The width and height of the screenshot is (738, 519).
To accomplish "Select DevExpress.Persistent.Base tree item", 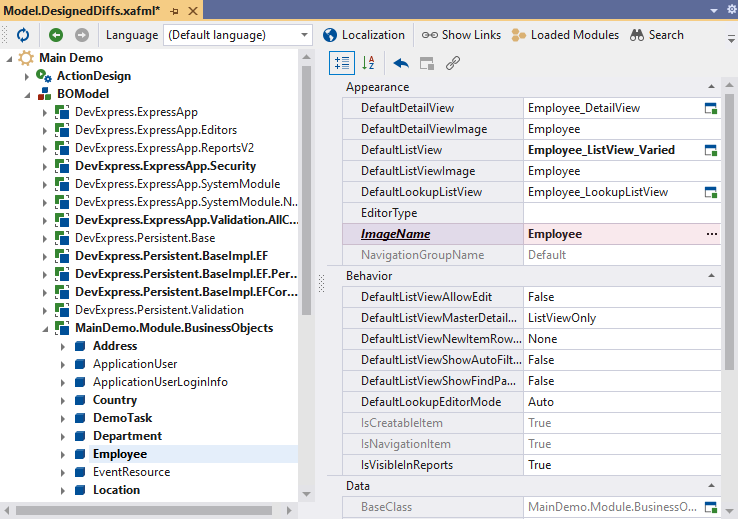I will [145, 238].
